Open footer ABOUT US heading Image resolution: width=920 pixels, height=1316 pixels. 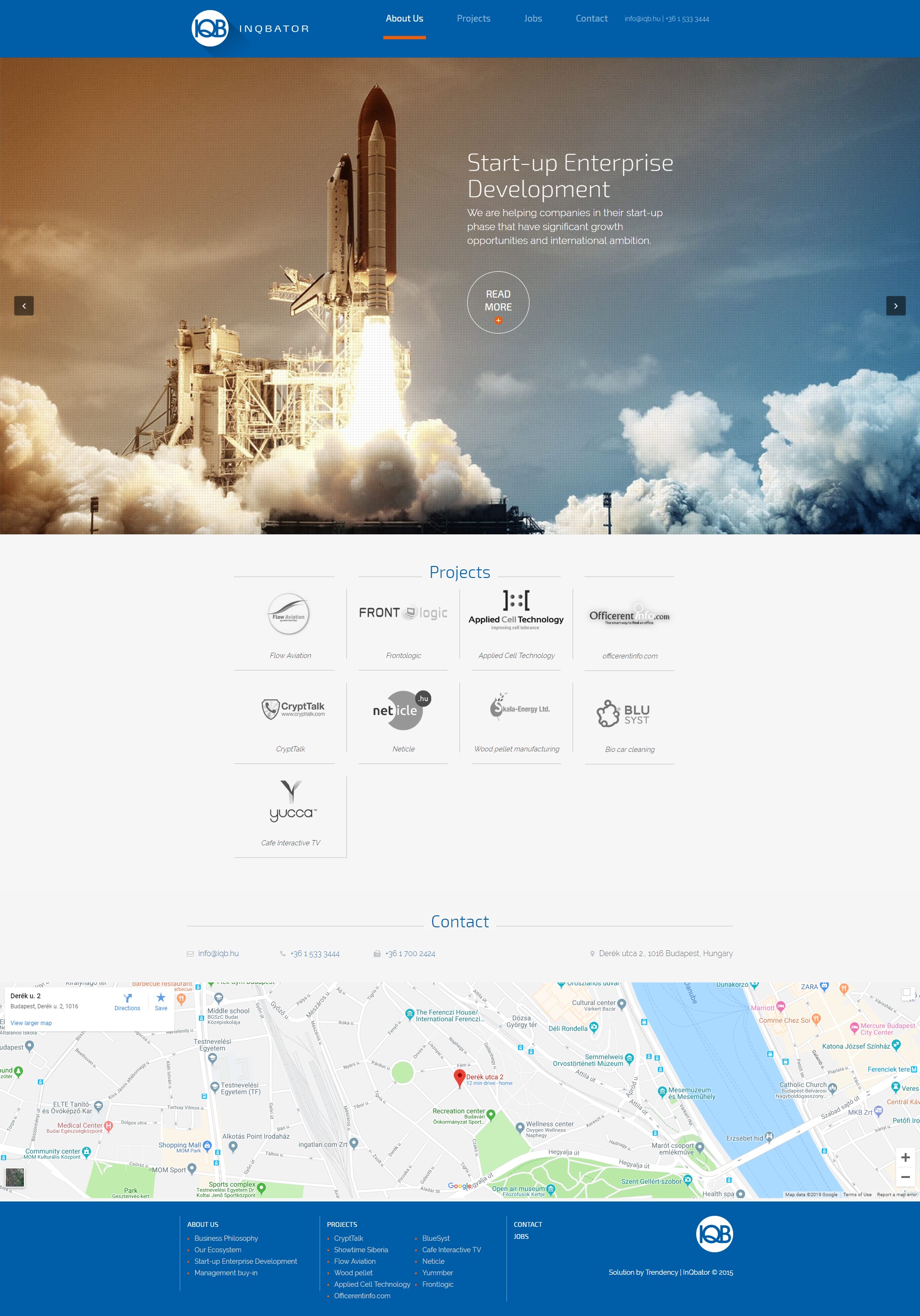coord(203,1224)
